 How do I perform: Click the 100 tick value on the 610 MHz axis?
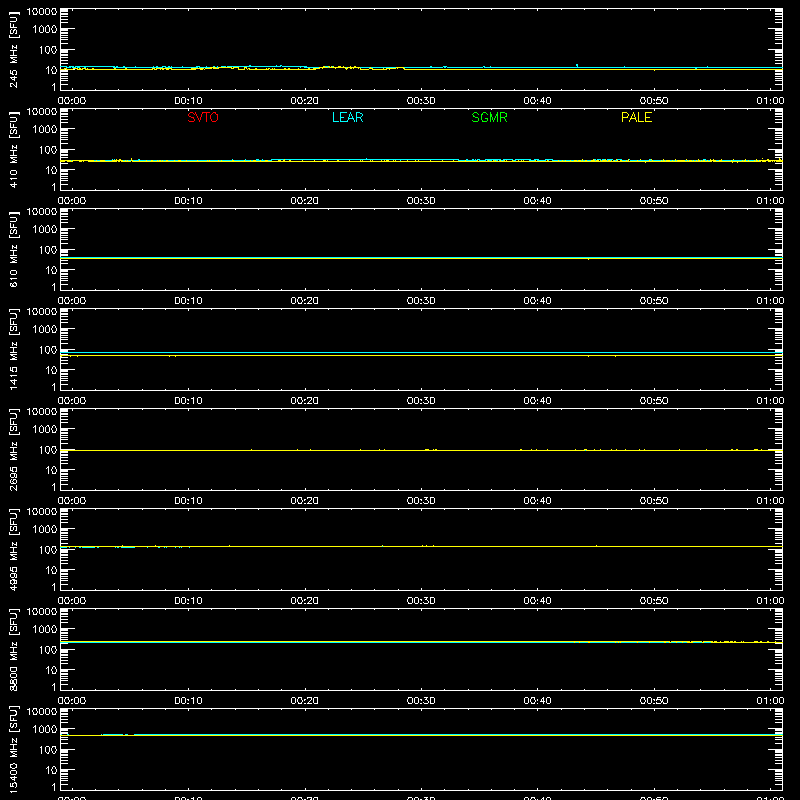(48, 250)
